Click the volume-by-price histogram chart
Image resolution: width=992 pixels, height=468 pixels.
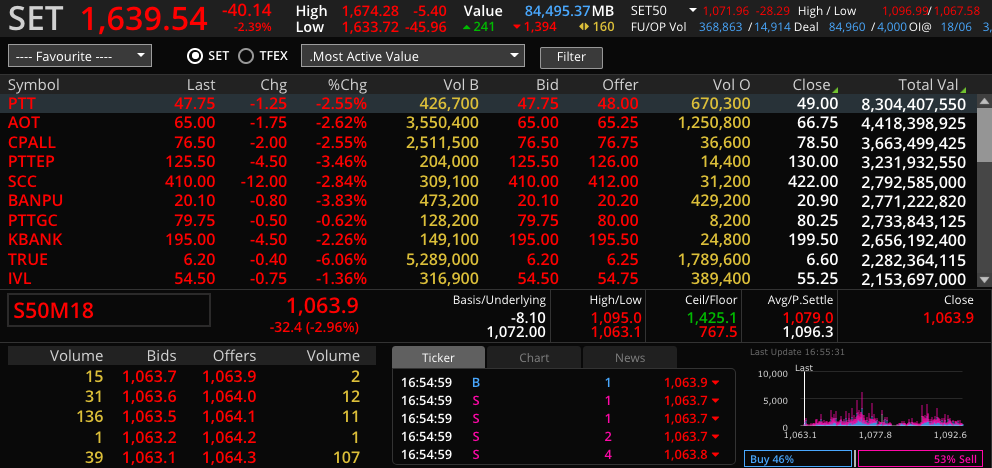(883, 400)
